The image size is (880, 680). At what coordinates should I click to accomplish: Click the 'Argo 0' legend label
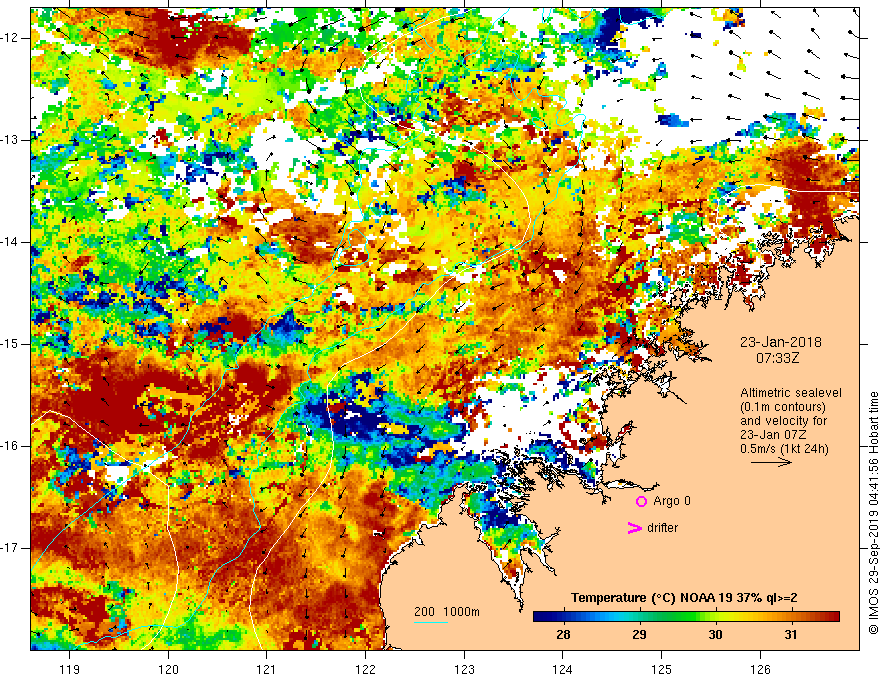point(672,501)
